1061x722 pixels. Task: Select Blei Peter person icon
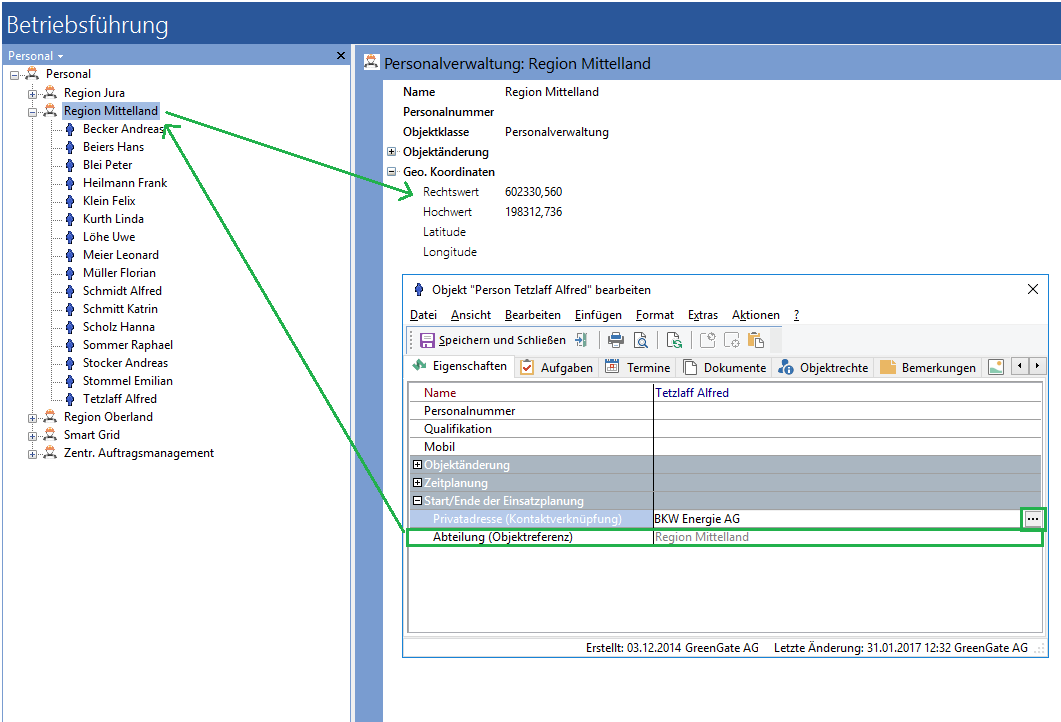point(70,165)
